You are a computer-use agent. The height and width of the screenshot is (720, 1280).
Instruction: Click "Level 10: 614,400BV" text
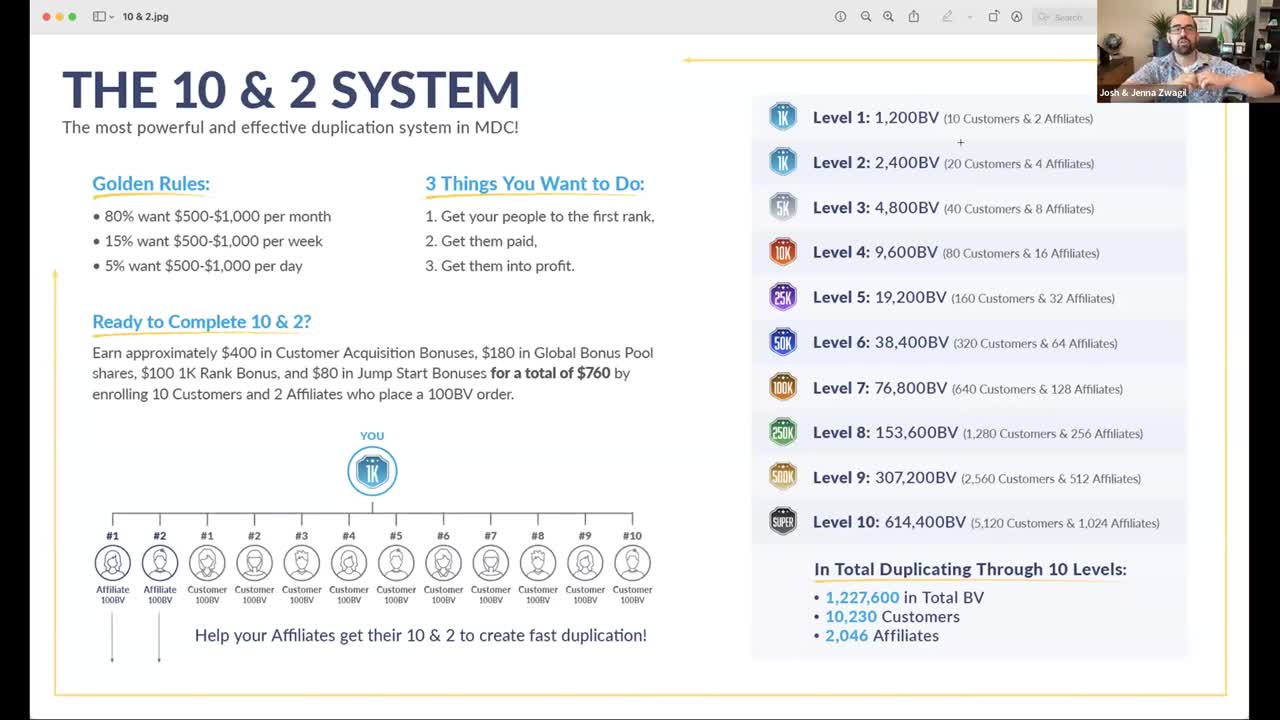click(x=890, y=522)
